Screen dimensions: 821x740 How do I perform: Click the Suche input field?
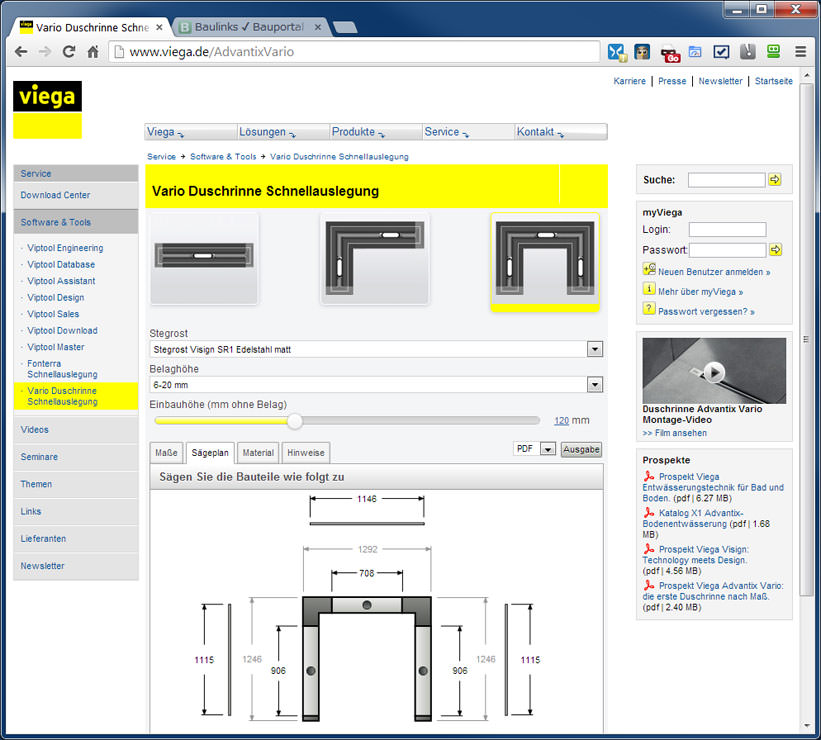pyautogui.click(x=726, y=180)
